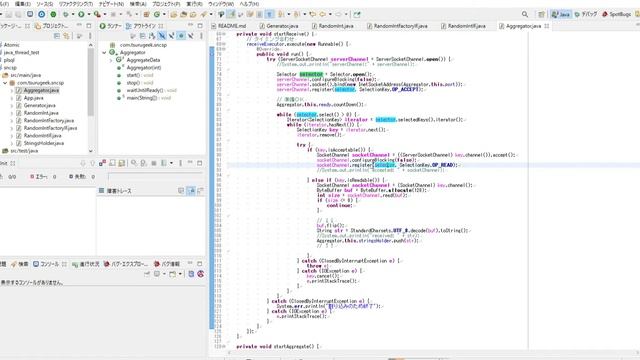640x360 pixels.
Task: Select RandomIntFactory.java in Package Explorer
Action: pos(49,120)
